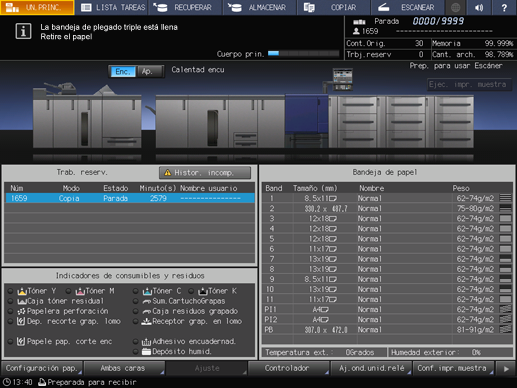517x388 pixels.
Task: Open the Histor. incomp. button
Action: [205, 173]
